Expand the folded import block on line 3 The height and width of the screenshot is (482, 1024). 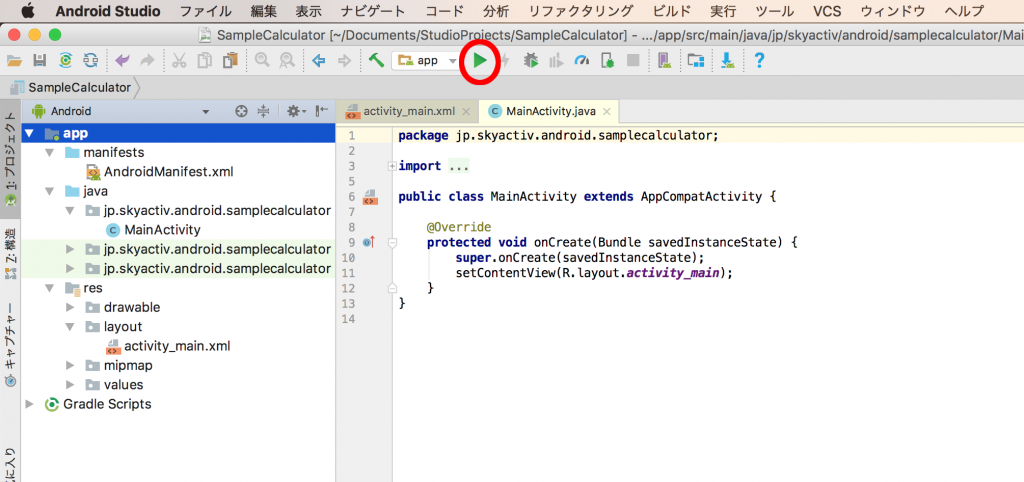click(x=392, y=166)
